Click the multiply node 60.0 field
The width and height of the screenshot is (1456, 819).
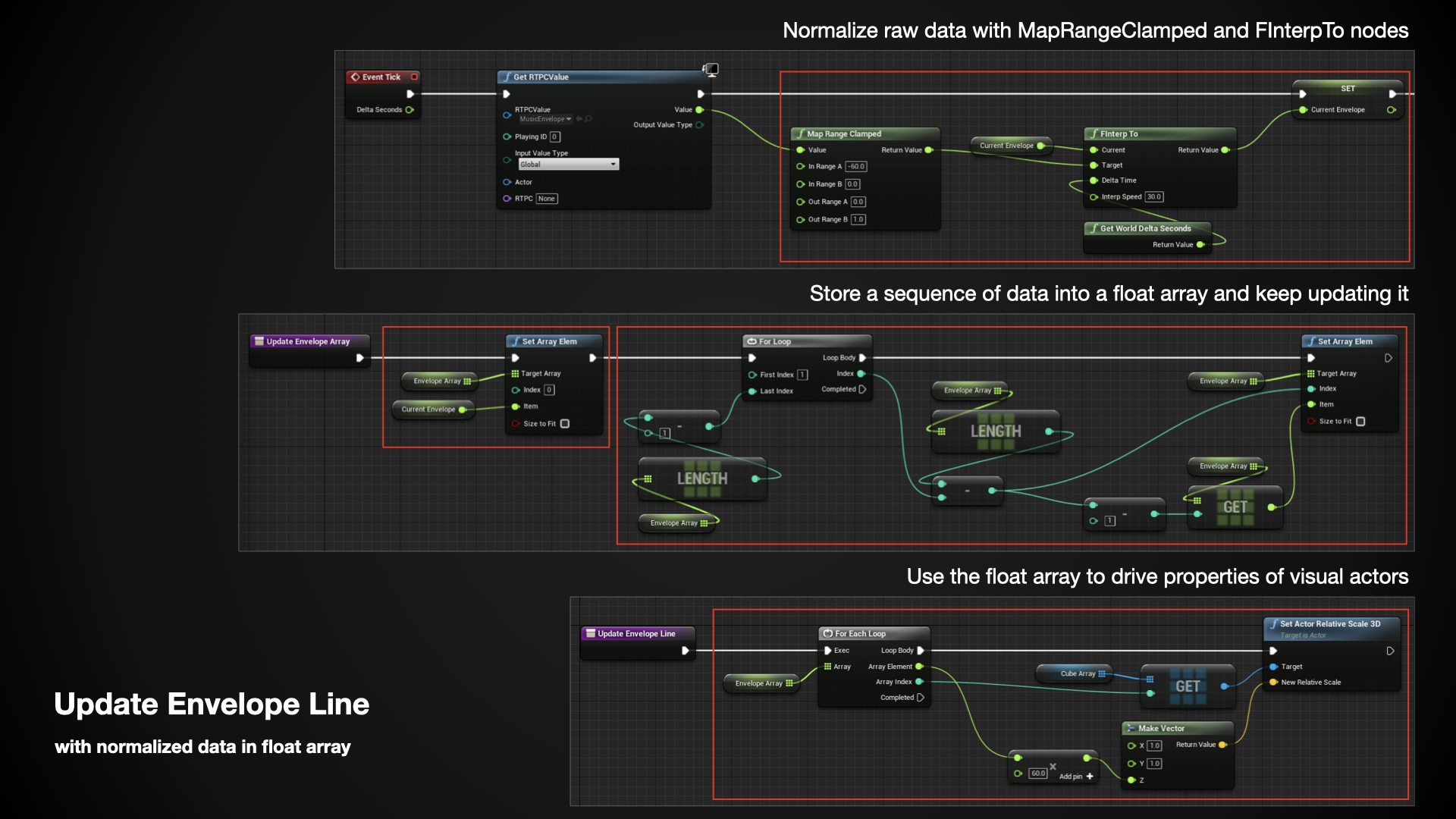[x=1038, y=773]
